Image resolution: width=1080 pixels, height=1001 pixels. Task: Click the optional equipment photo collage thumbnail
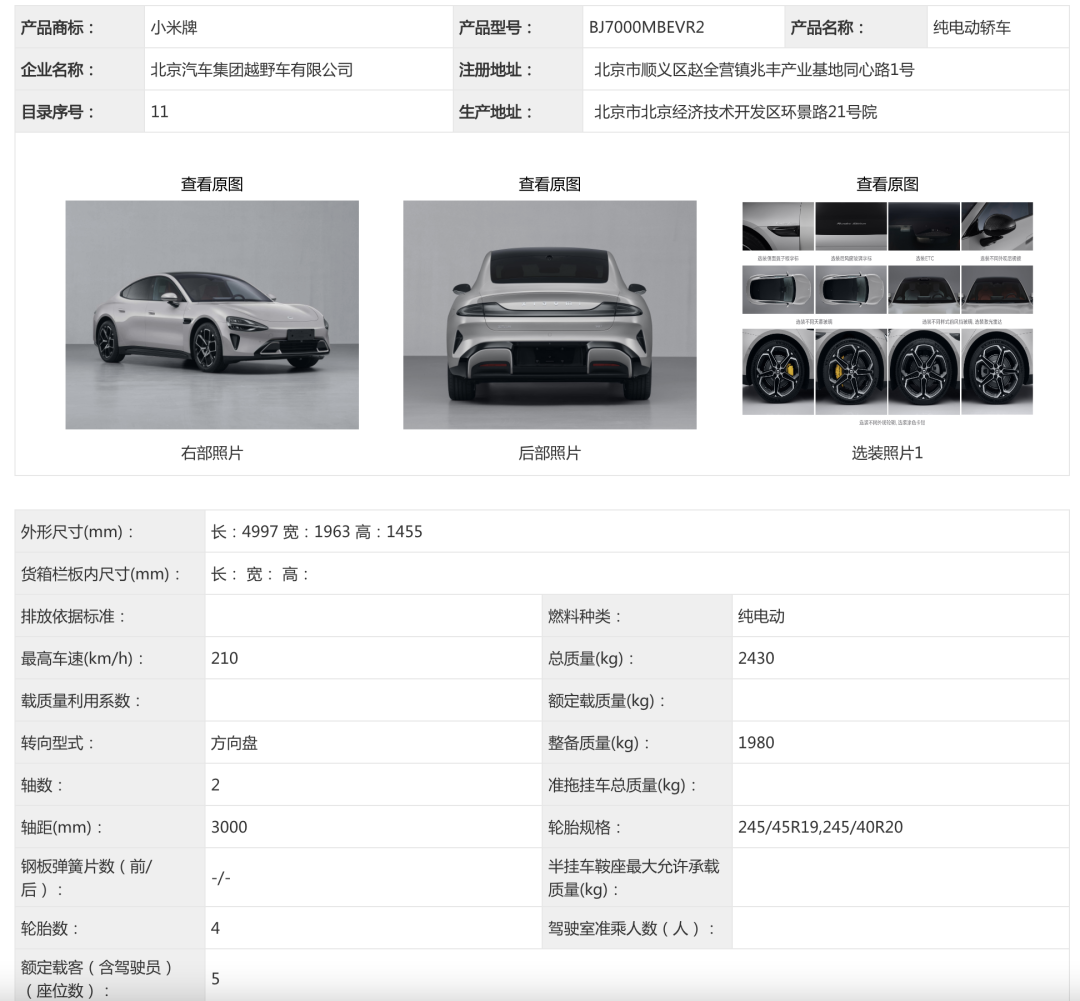[x=887, y=315]
